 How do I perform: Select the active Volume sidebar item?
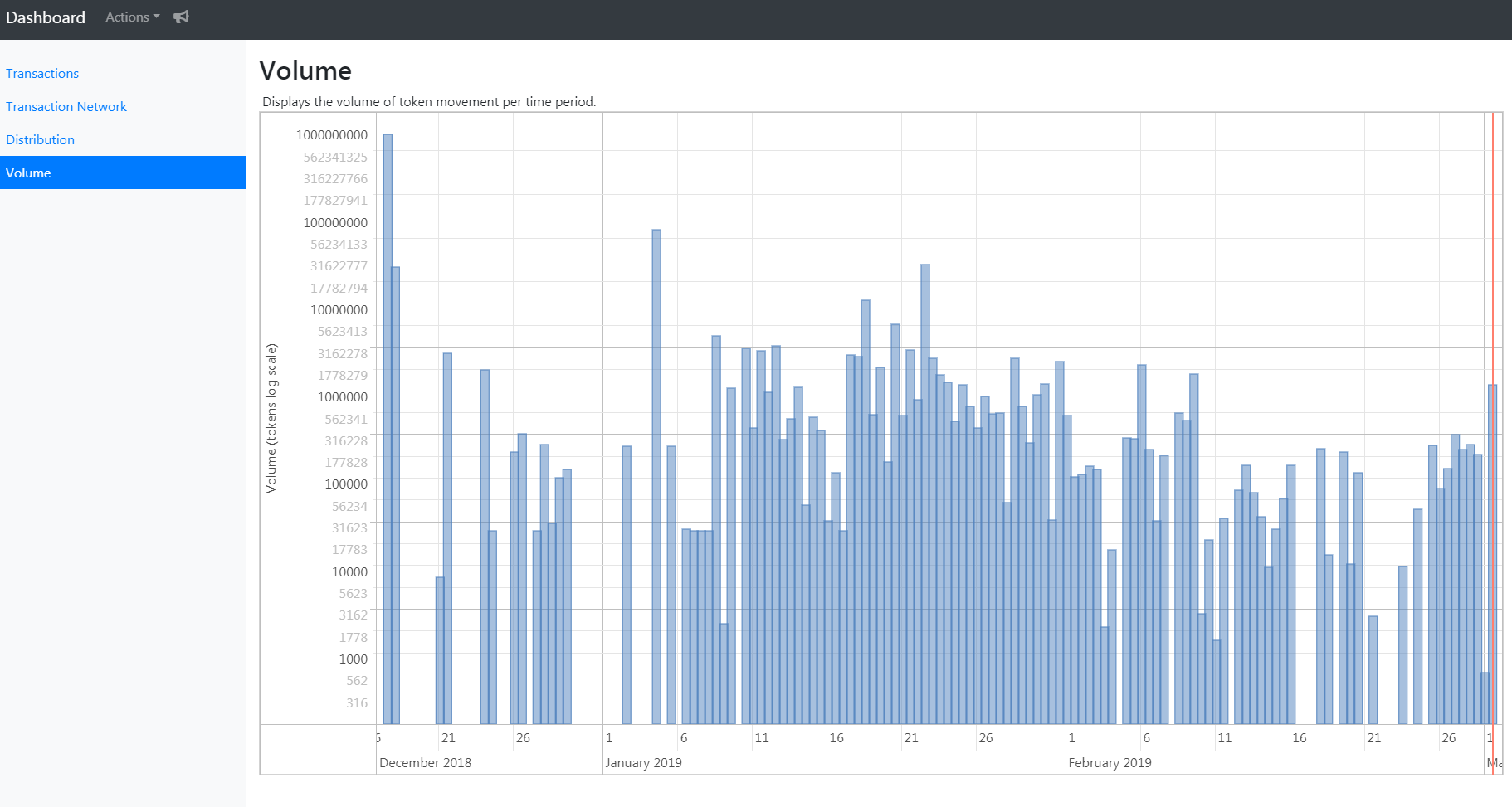click(x=123, y=173)
